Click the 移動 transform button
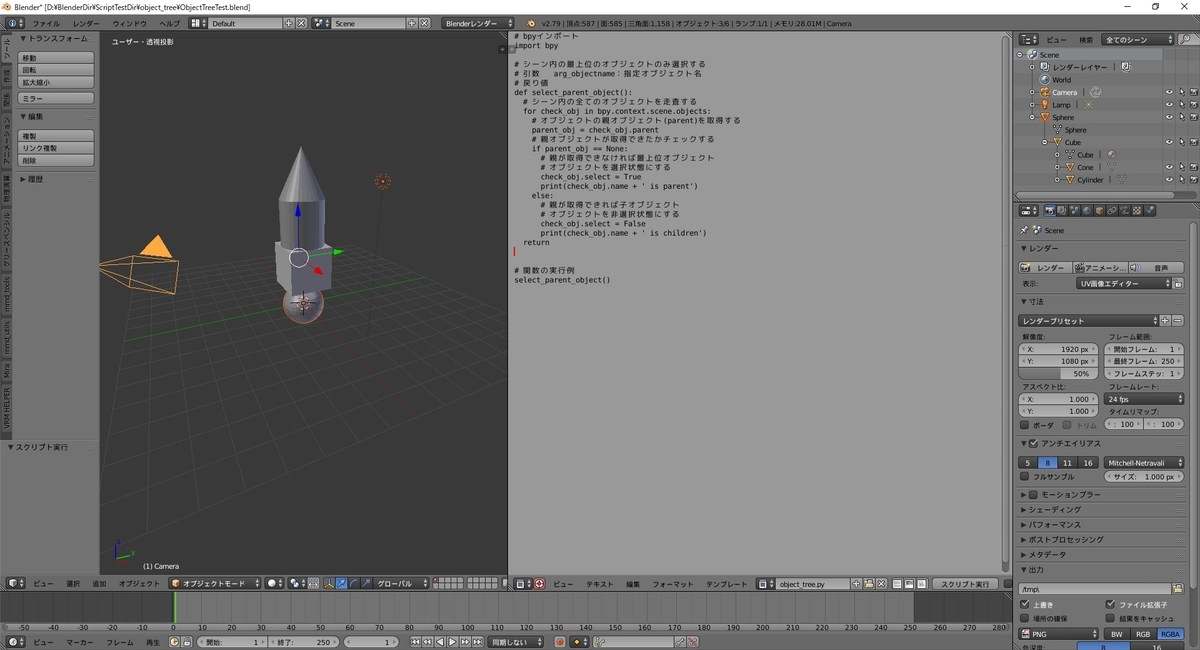This screenshot has height=650, width=1200. tap(57, 58)
